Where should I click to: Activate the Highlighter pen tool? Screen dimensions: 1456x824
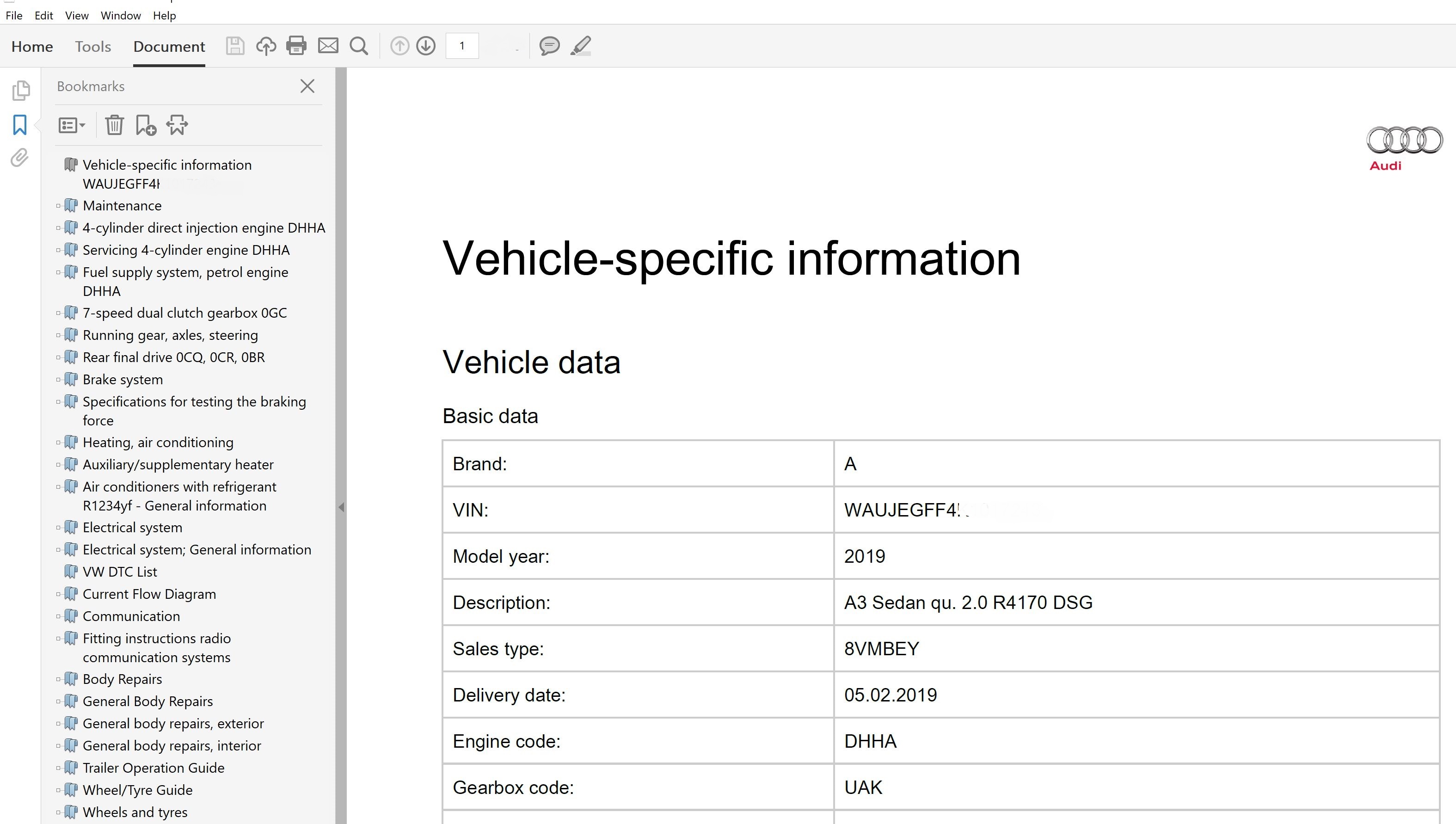[581, 46]
